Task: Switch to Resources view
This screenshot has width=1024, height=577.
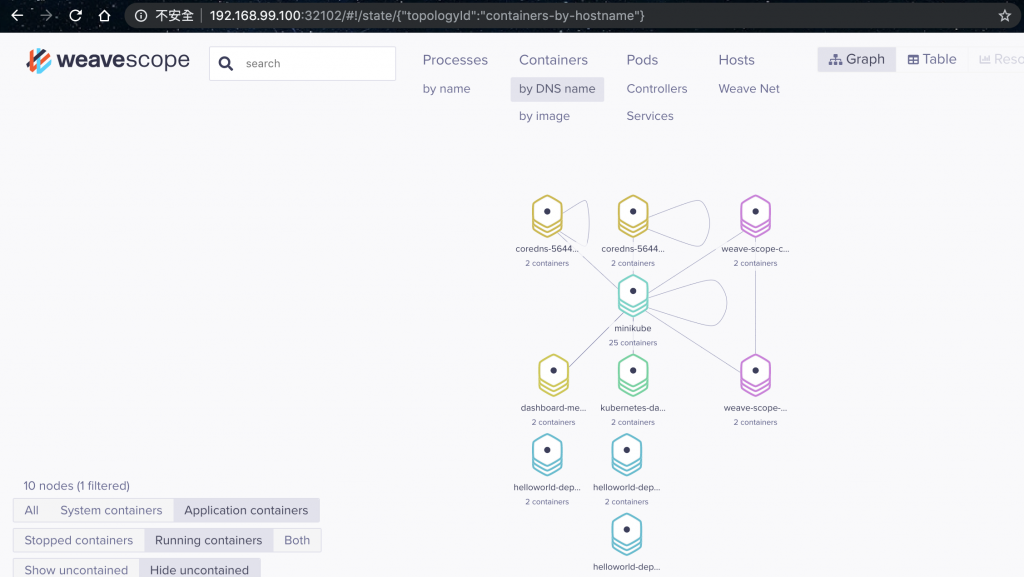Action: pos(1001,59)
